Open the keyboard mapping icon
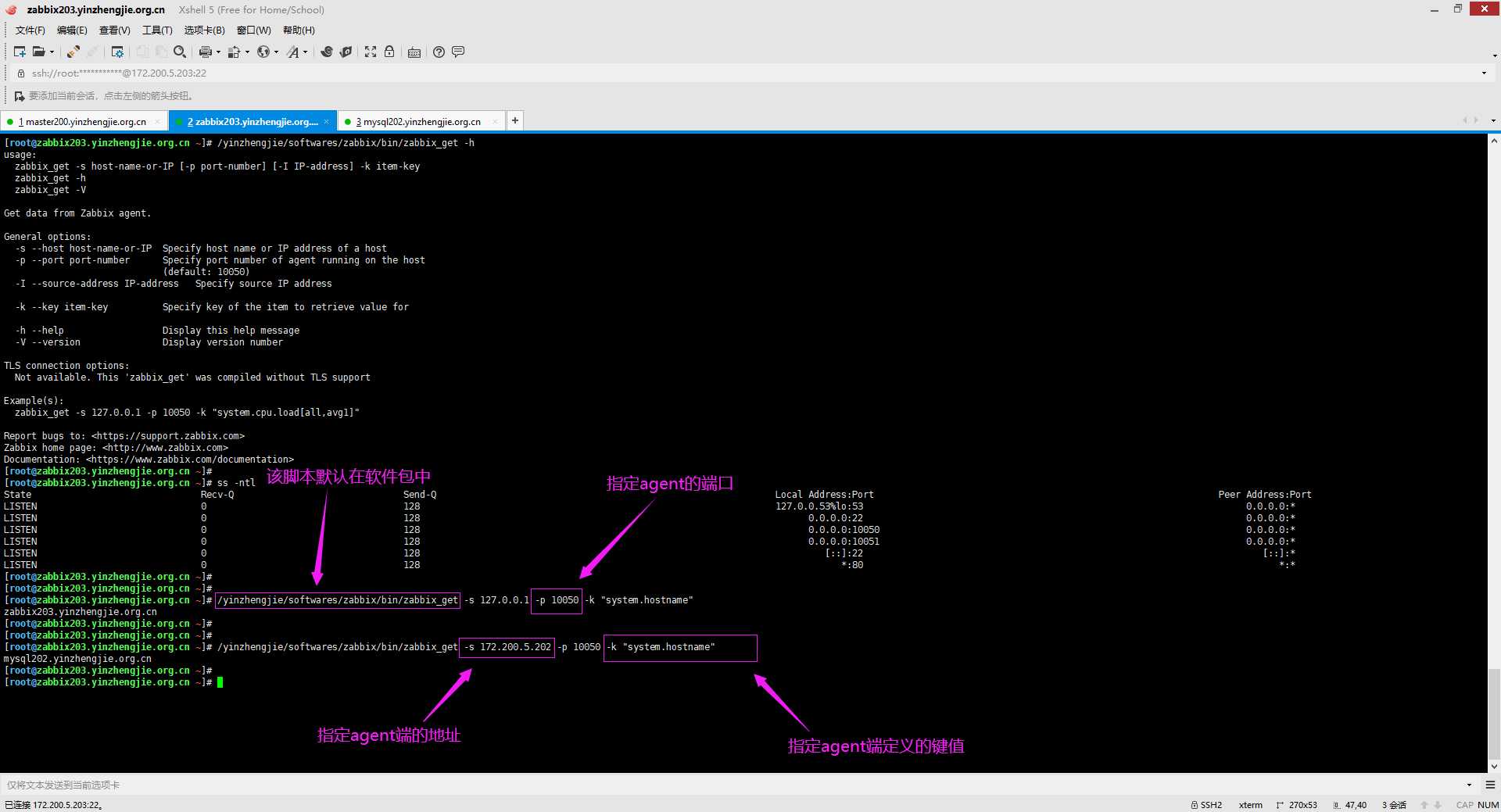This screenshot has height=812, width=1501. tap(414, 52)
